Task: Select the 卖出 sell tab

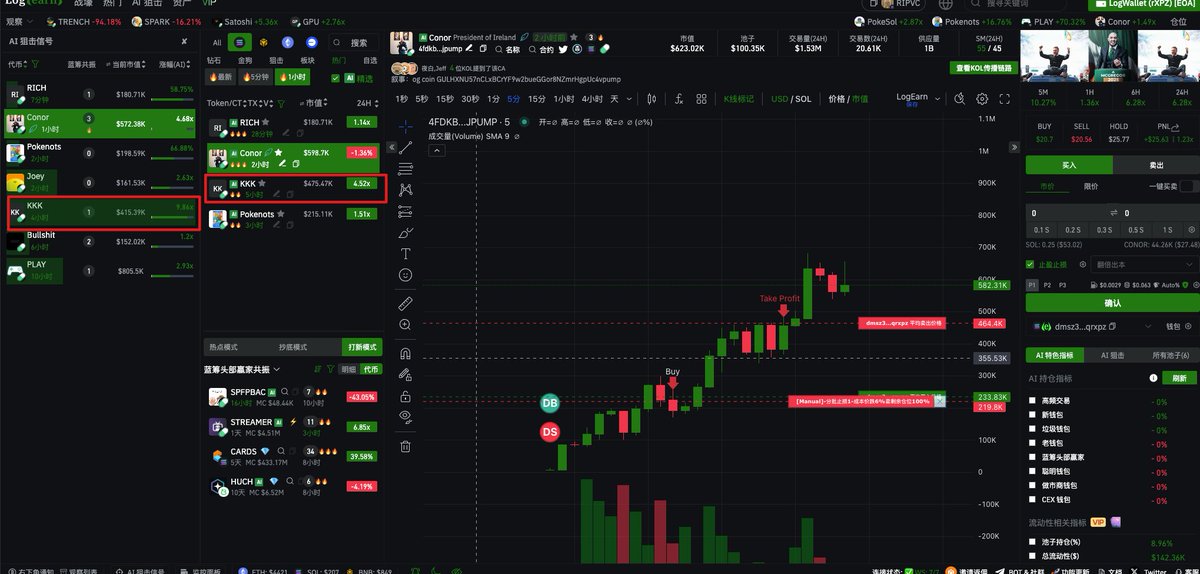Action: (1155, 165)
